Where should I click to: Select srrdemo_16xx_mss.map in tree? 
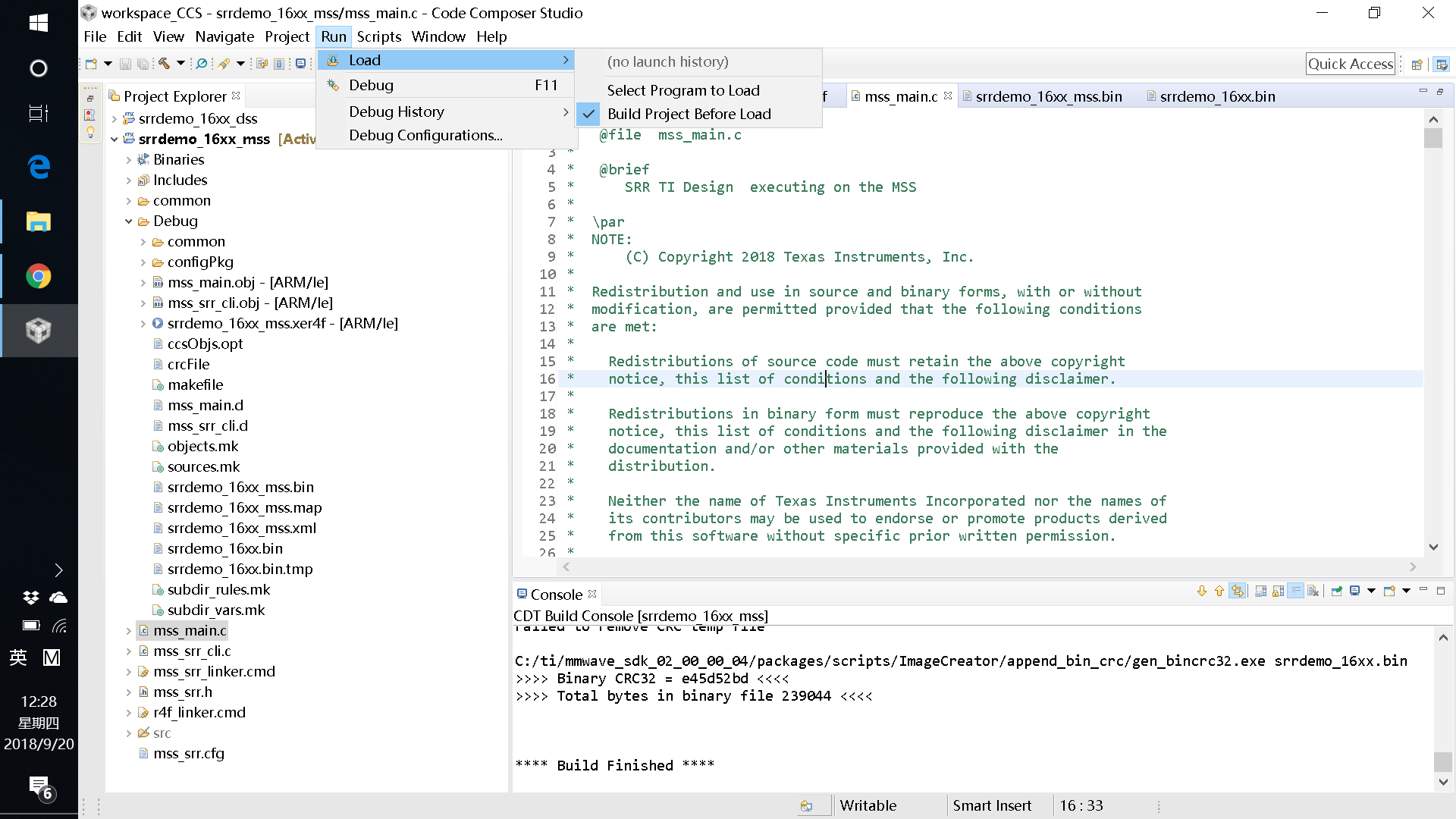[x=244, y=507]
